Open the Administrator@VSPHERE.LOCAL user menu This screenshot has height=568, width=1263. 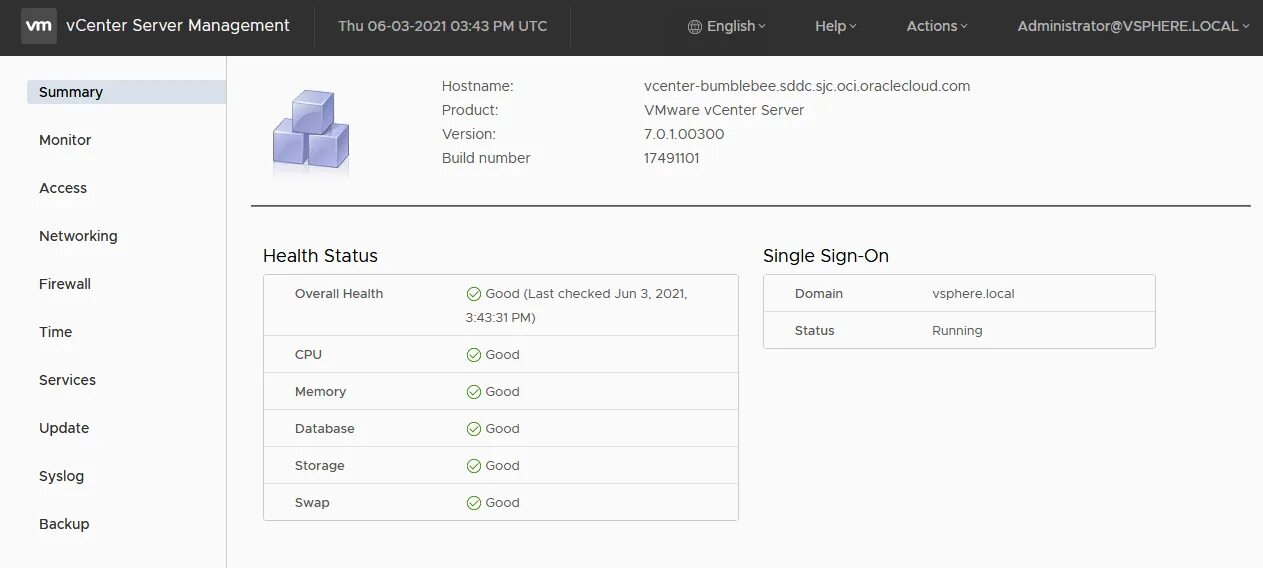[1134, 26]
